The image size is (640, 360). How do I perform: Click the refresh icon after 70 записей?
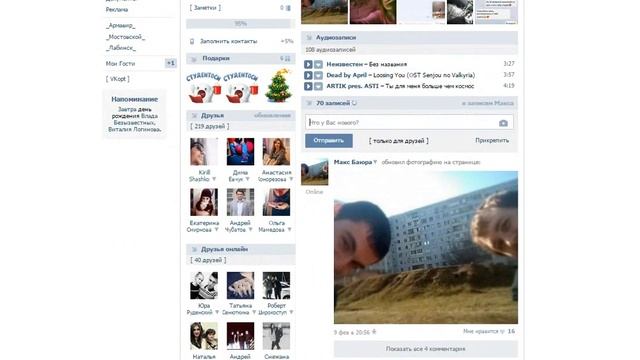(354, 103)
